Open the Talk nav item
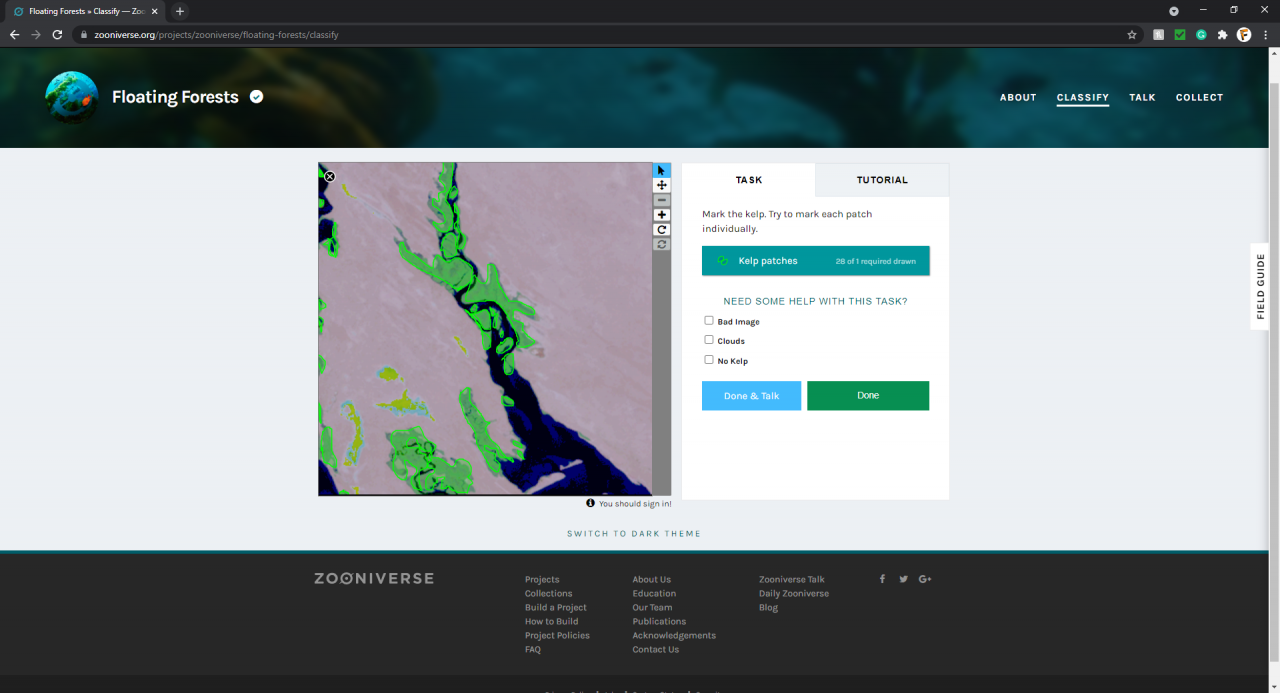 pos(1142,98)
